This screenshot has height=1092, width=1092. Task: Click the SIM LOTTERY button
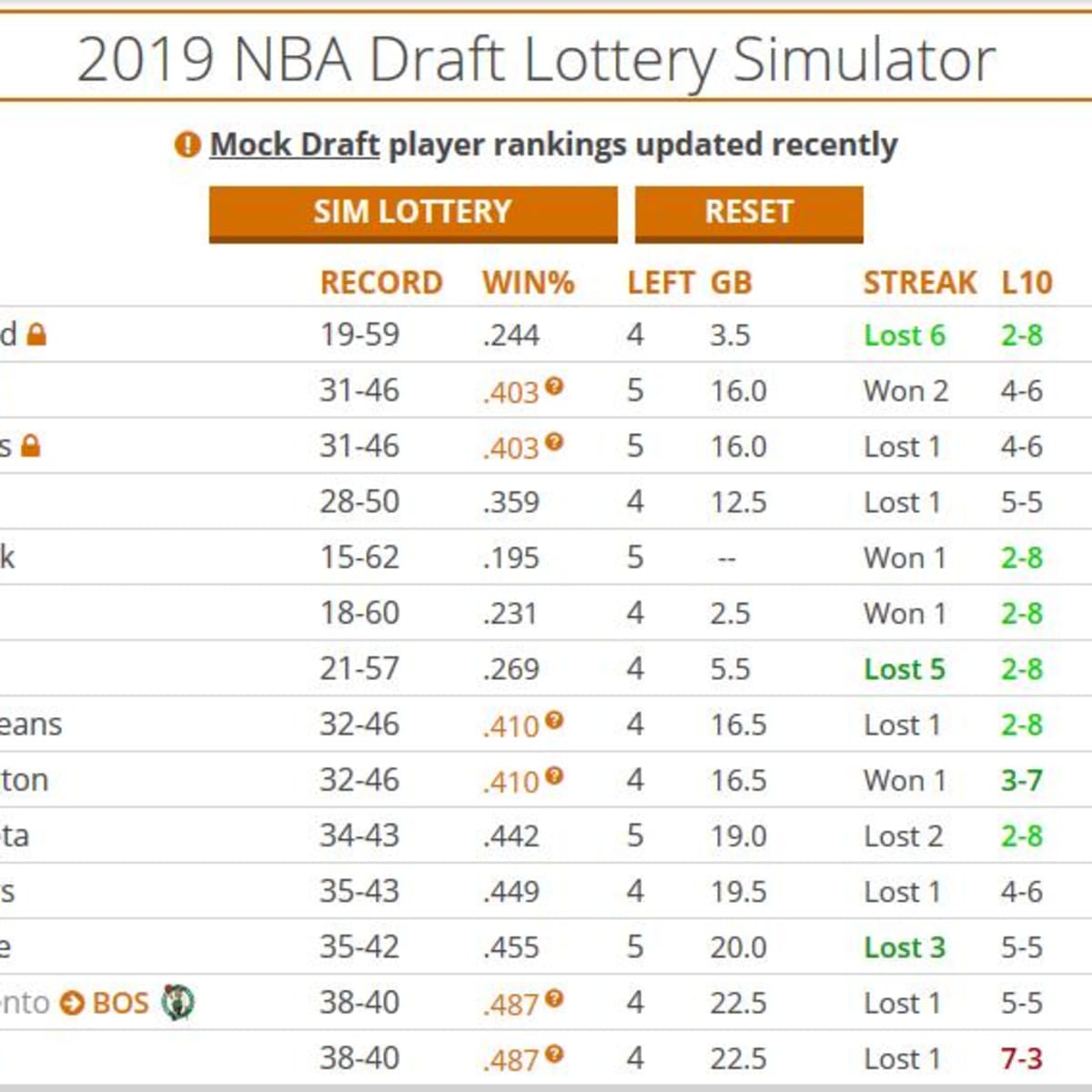pyautogui.click(x=412, y=213)
